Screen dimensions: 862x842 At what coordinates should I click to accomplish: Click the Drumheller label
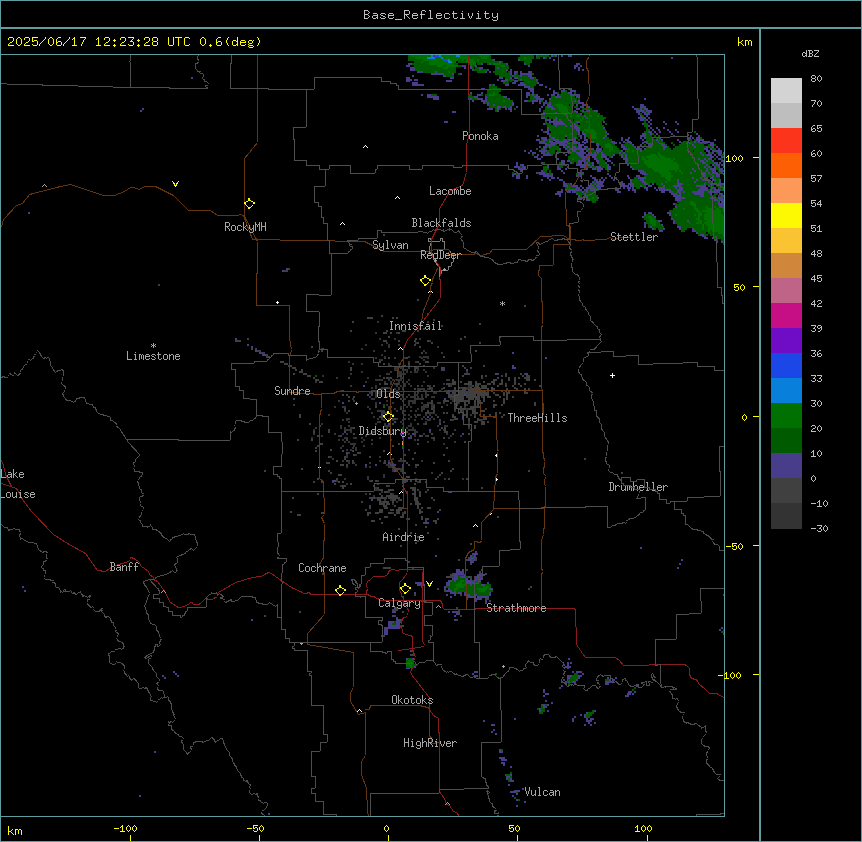[x=638, y=487]
